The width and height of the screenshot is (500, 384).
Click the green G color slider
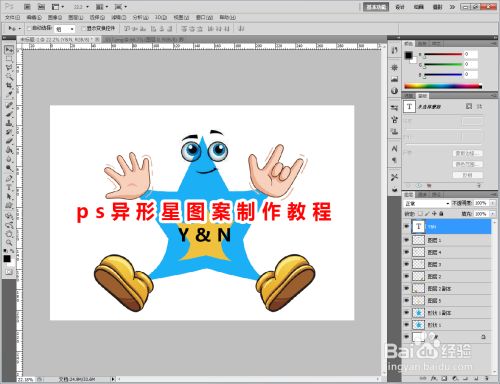click(443, 64)
